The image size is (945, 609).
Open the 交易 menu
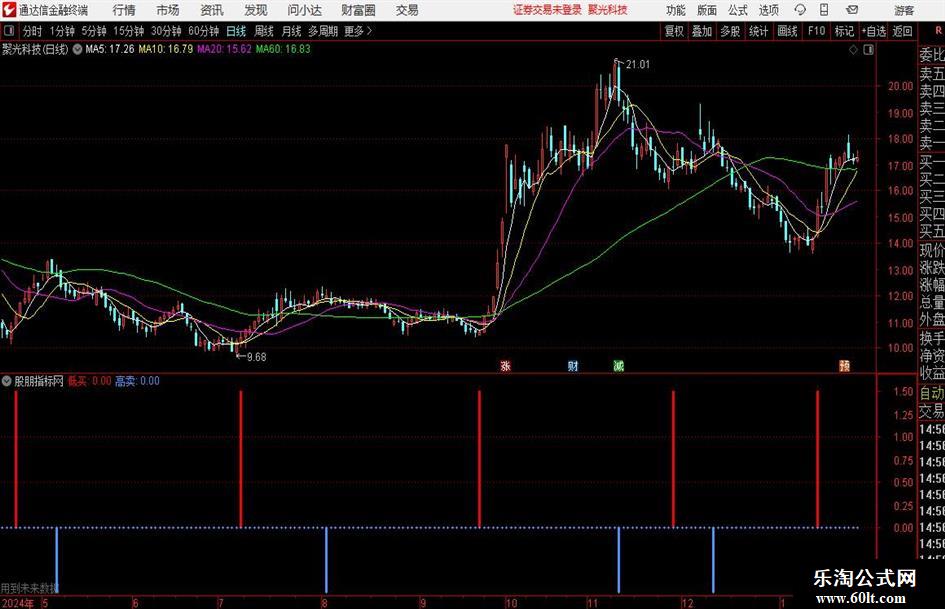click(407, 10)
